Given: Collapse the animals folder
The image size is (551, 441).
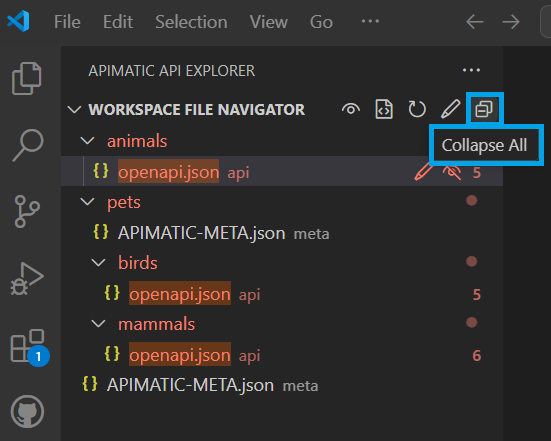Looking at the screenshot, I should tap(87, 141).
